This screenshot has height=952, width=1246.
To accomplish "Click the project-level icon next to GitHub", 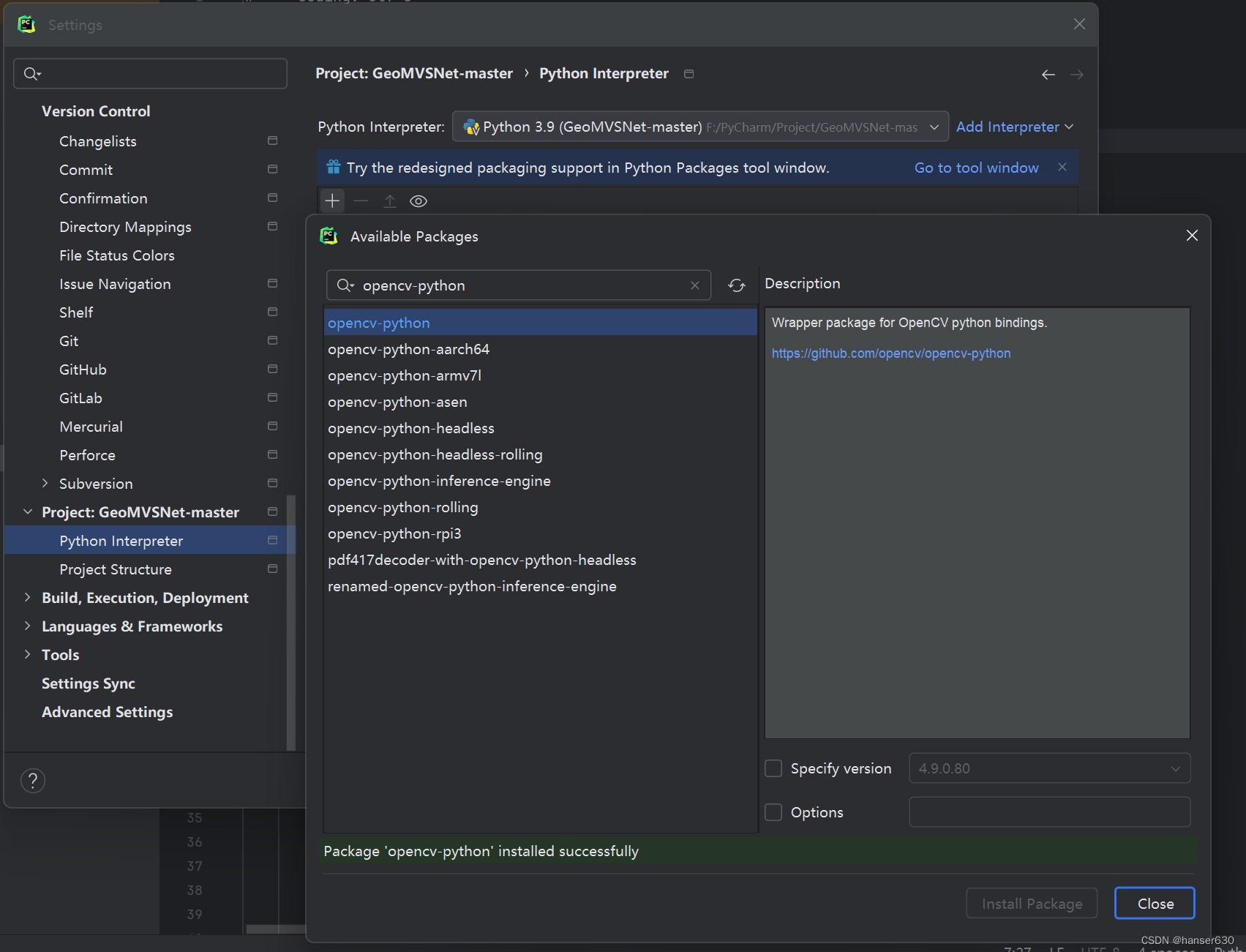I will coord(273,369).
